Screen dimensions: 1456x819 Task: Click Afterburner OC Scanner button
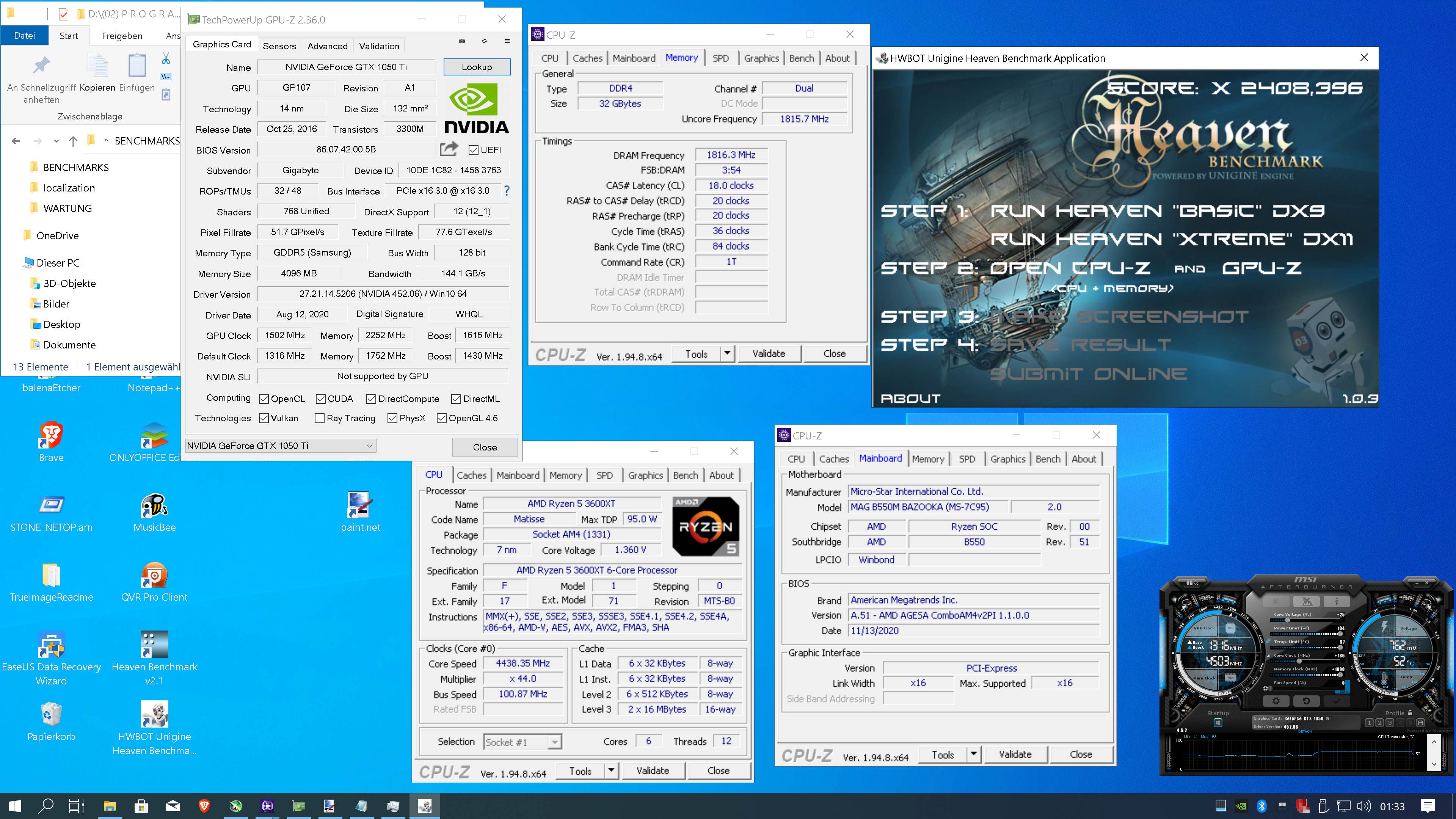click(1192, 583)
